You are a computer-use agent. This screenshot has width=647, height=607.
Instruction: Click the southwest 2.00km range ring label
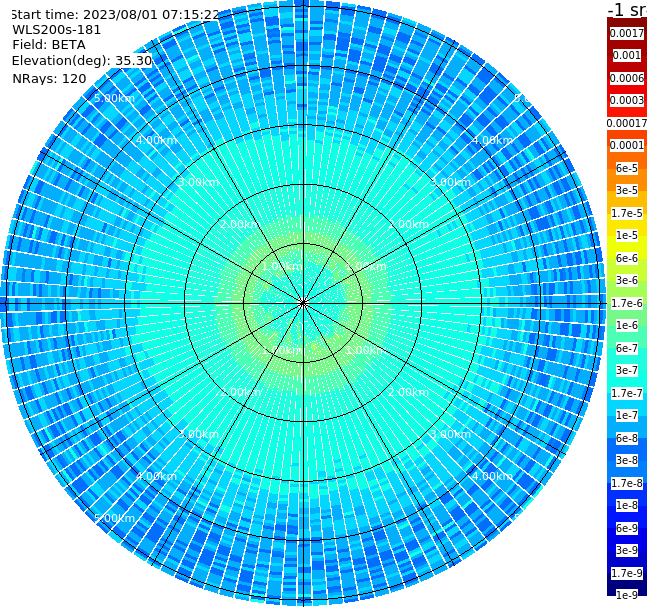241,392
